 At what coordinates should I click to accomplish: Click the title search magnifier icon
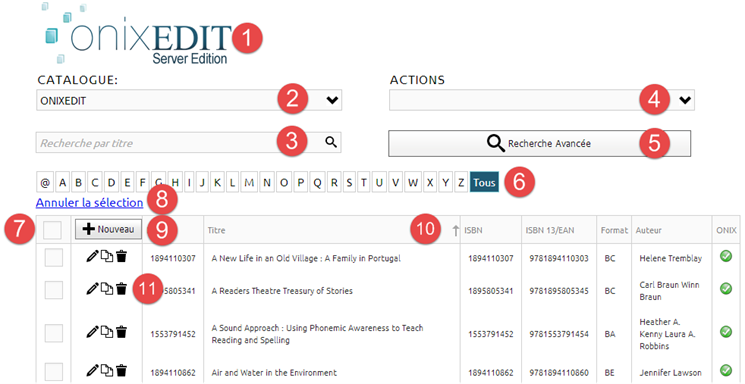[x=331, y=142]
